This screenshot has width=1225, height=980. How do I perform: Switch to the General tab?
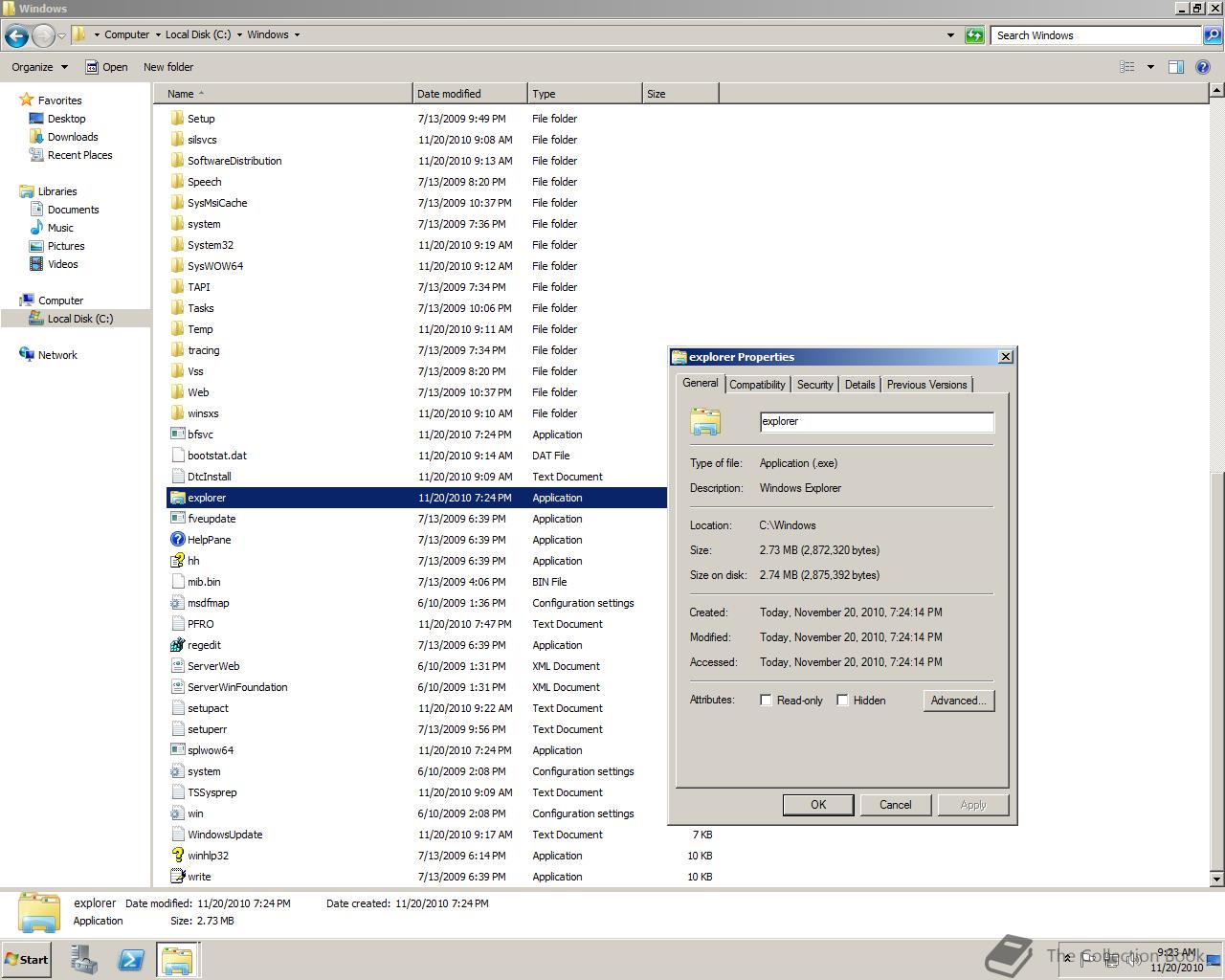[701, 383]
